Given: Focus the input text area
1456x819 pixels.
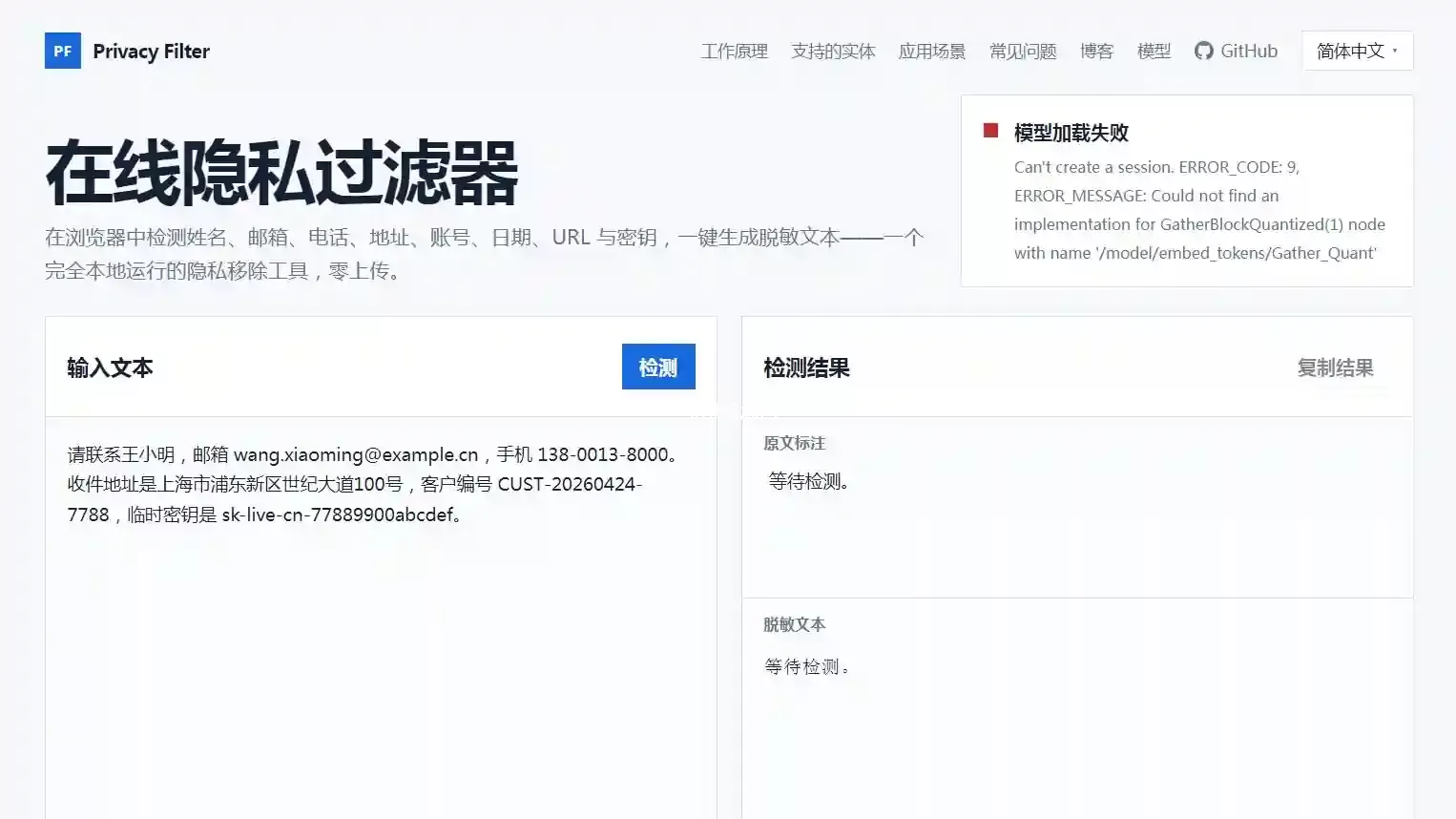Looking at the screenshot, I should tap(381, 618).
